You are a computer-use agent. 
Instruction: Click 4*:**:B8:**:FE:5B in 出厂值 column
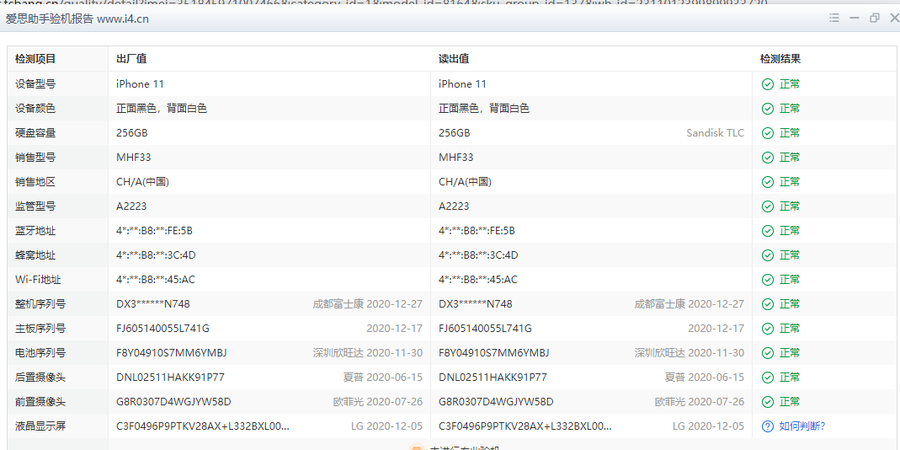154,231
